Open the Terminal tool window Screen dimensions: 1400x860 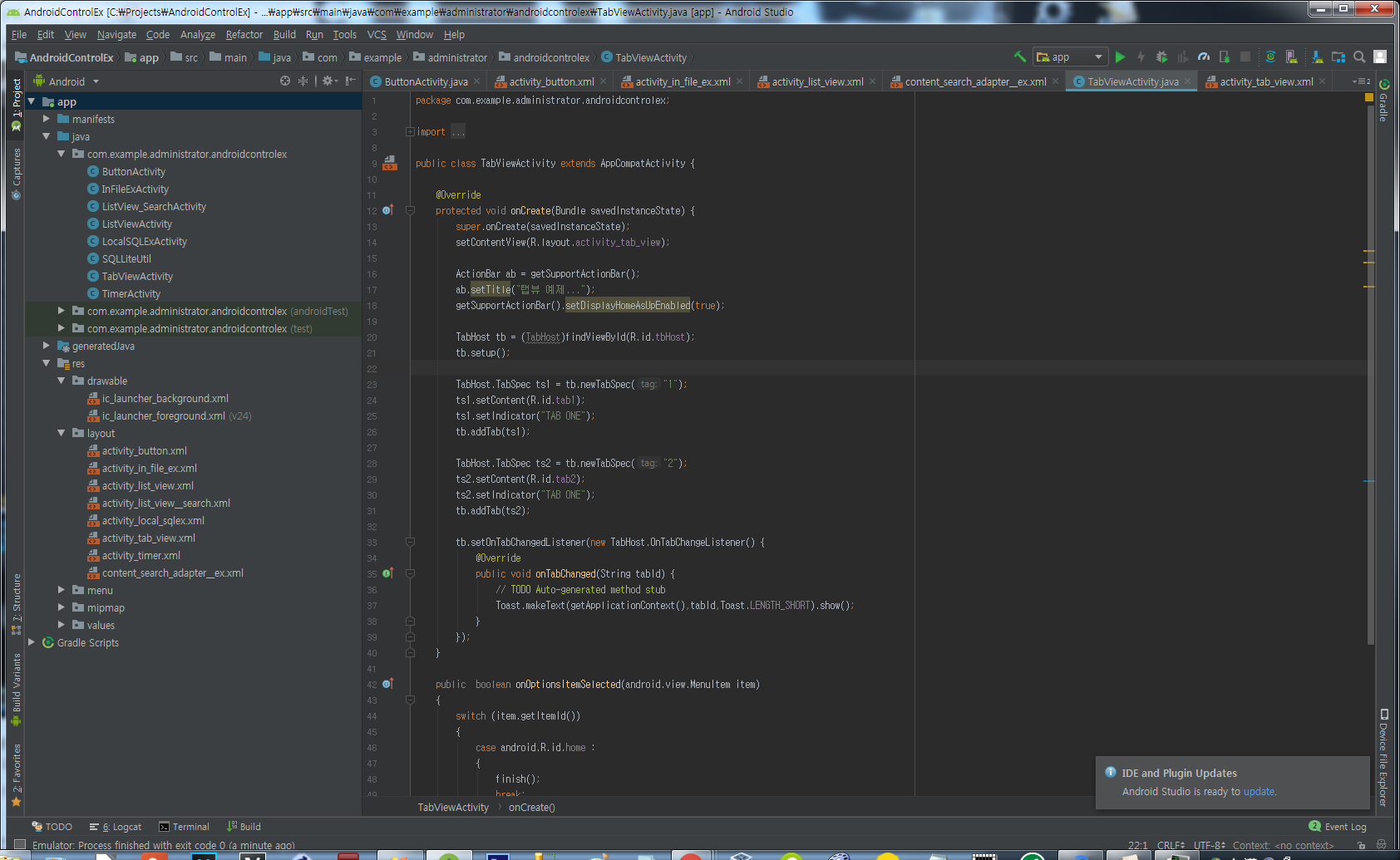tap(184, 827)
